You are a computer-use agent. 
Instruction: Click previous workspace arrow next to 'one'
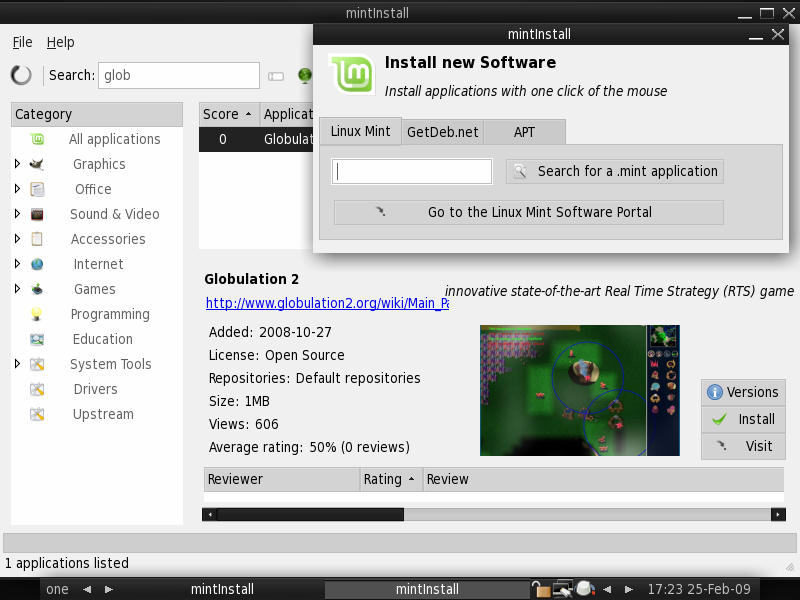(x=87, y=589)
